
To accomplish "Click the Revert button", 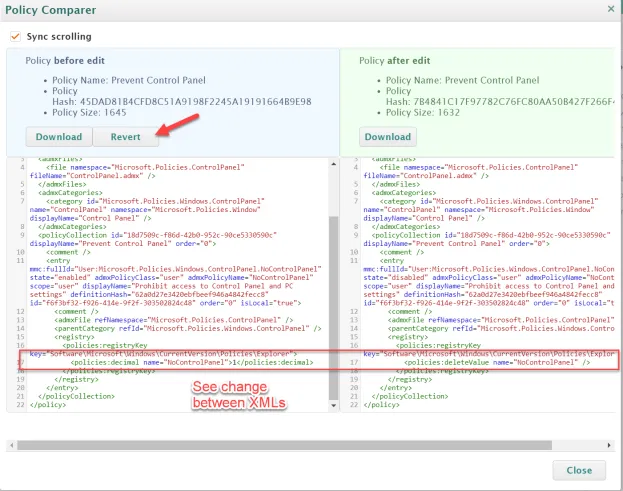I will pos(126,137).
